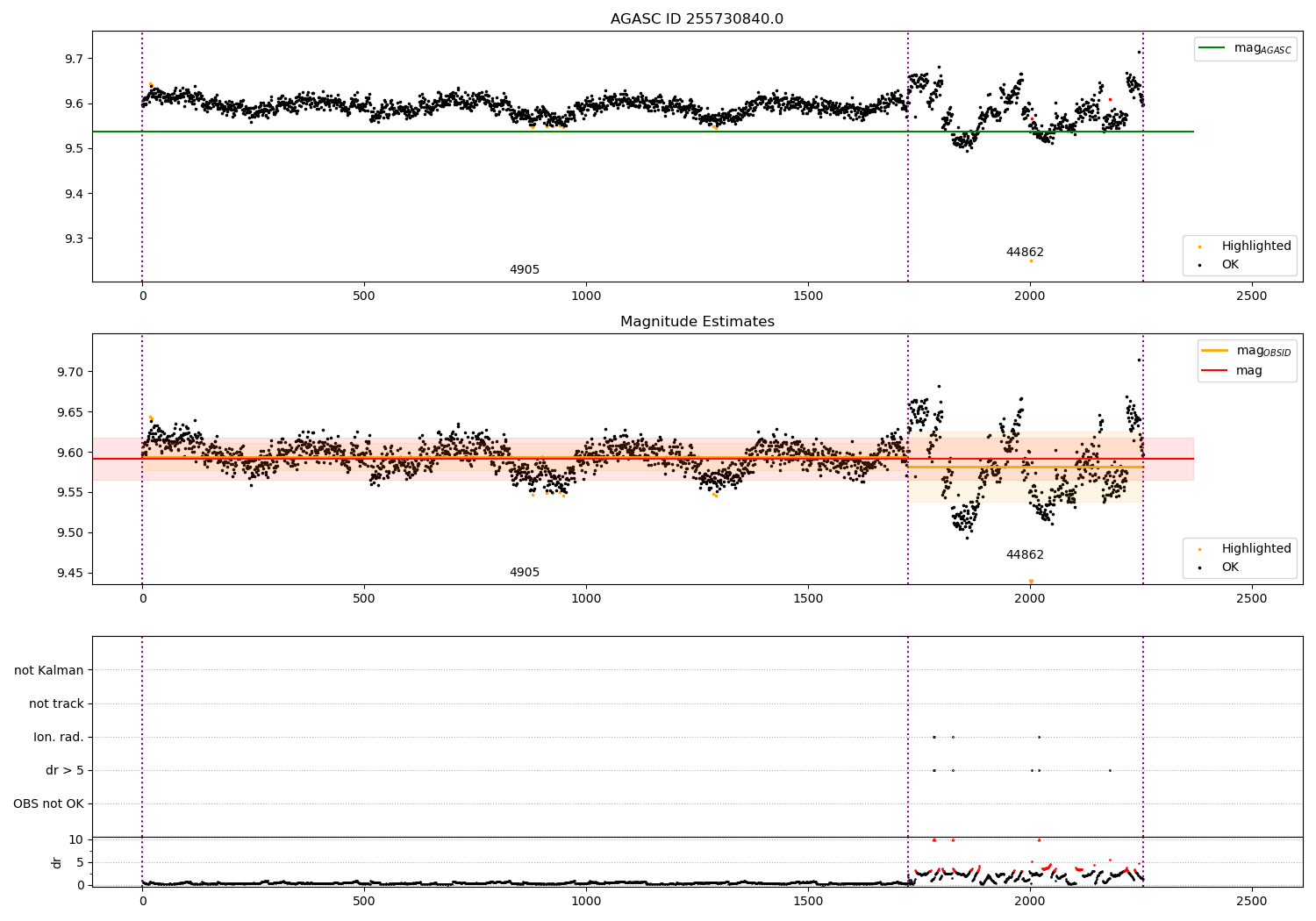Click the 9.3 y-axis tick label
This screenshot has height=921, width=1316.
click(x=74, y=239)
